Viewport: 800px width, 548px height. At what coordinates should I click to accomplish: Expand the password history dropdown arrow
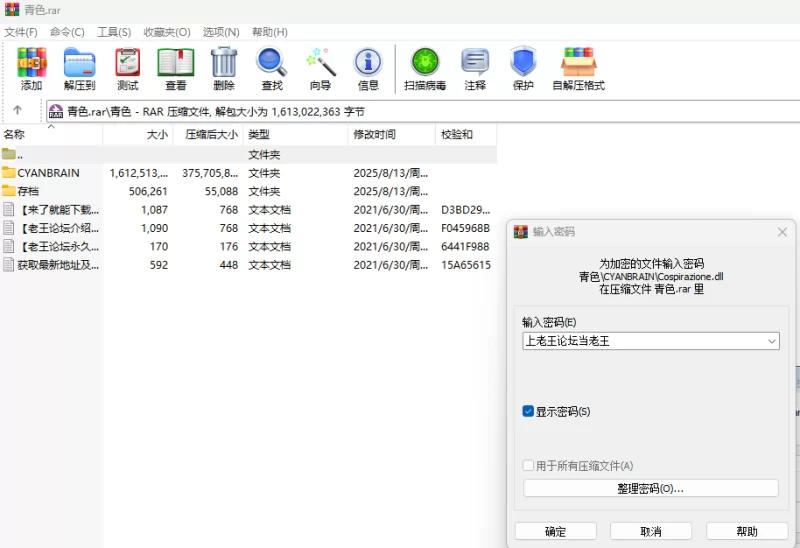[x=771, y=341]
